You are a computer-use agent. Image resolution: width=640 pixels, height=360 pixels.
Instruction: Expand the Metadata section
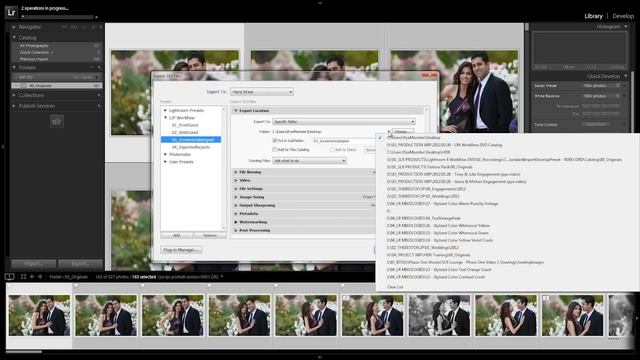click(x=236, y=214)
